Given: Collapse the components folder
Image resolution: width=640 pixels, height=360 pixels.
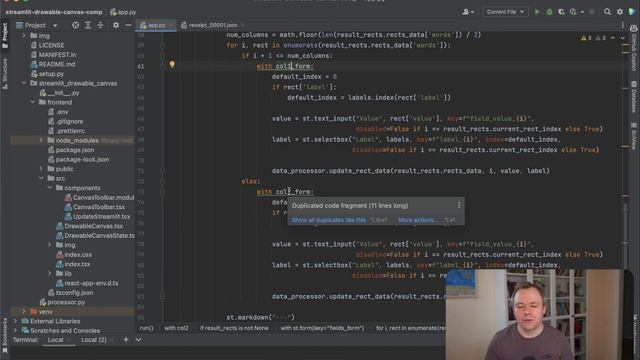Looking at the screenshot, I should tap(49, 188).
